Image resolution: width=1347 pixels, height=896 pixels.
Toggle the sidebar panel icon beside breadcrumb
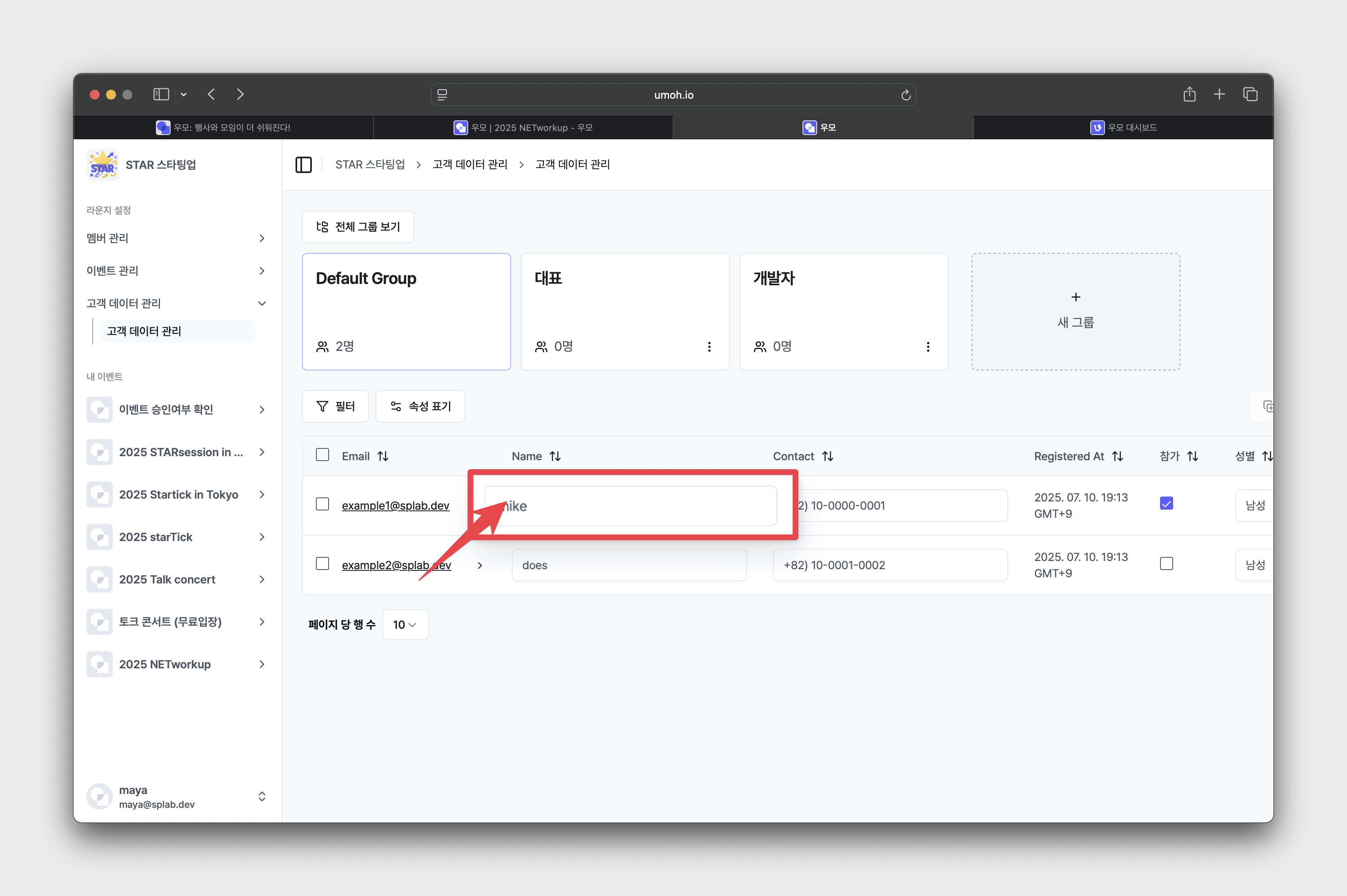click(303, 164)
